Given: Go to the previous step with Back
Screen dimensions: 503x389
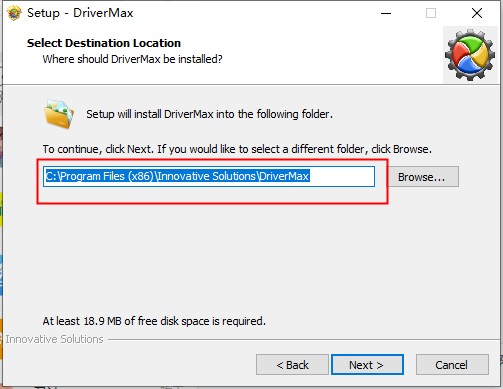Looking at the screenshot, I should (x=292, y=365).
